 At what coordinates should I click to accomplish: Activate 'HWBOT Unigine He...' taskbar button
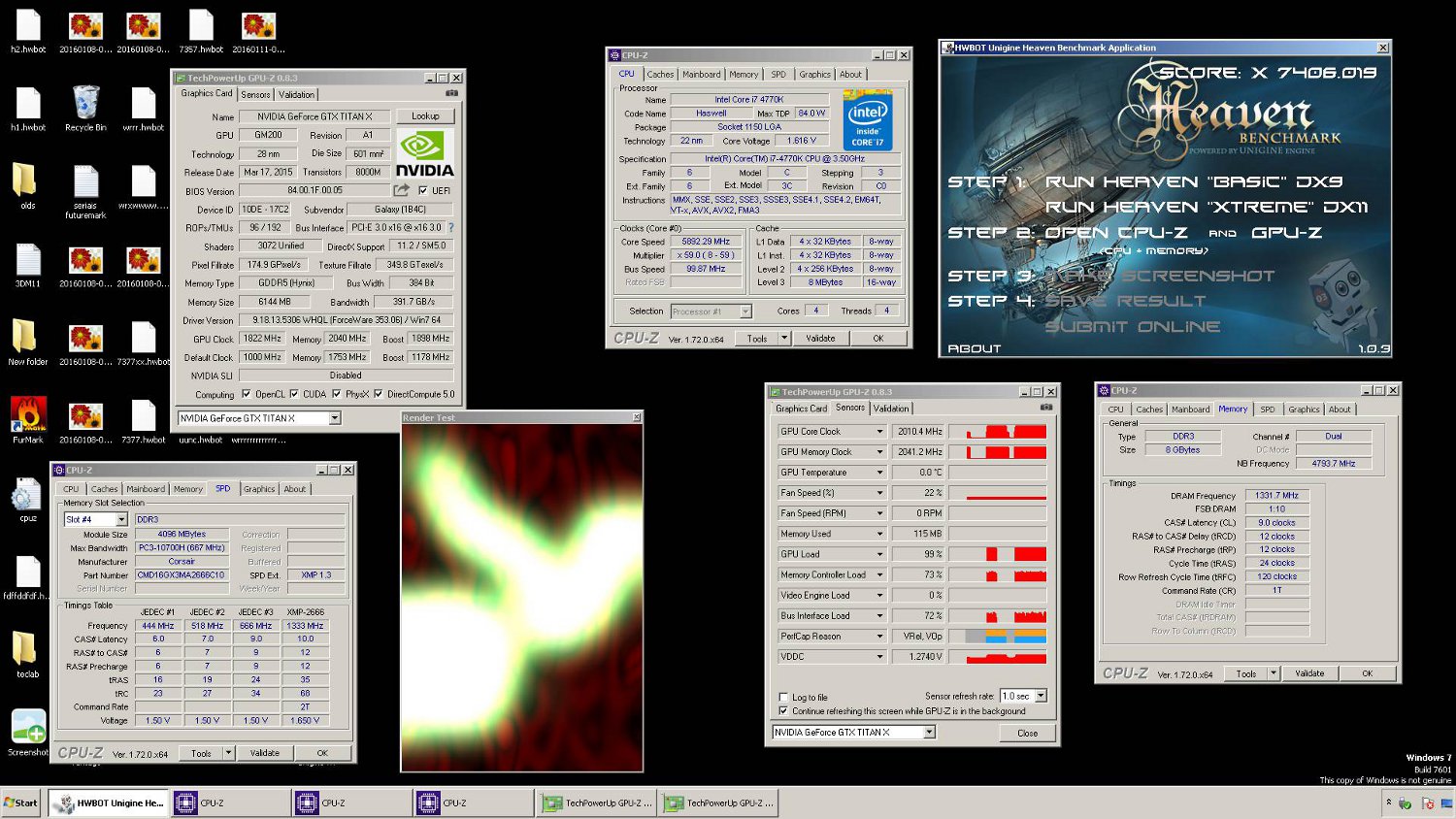tap(109, 803)
